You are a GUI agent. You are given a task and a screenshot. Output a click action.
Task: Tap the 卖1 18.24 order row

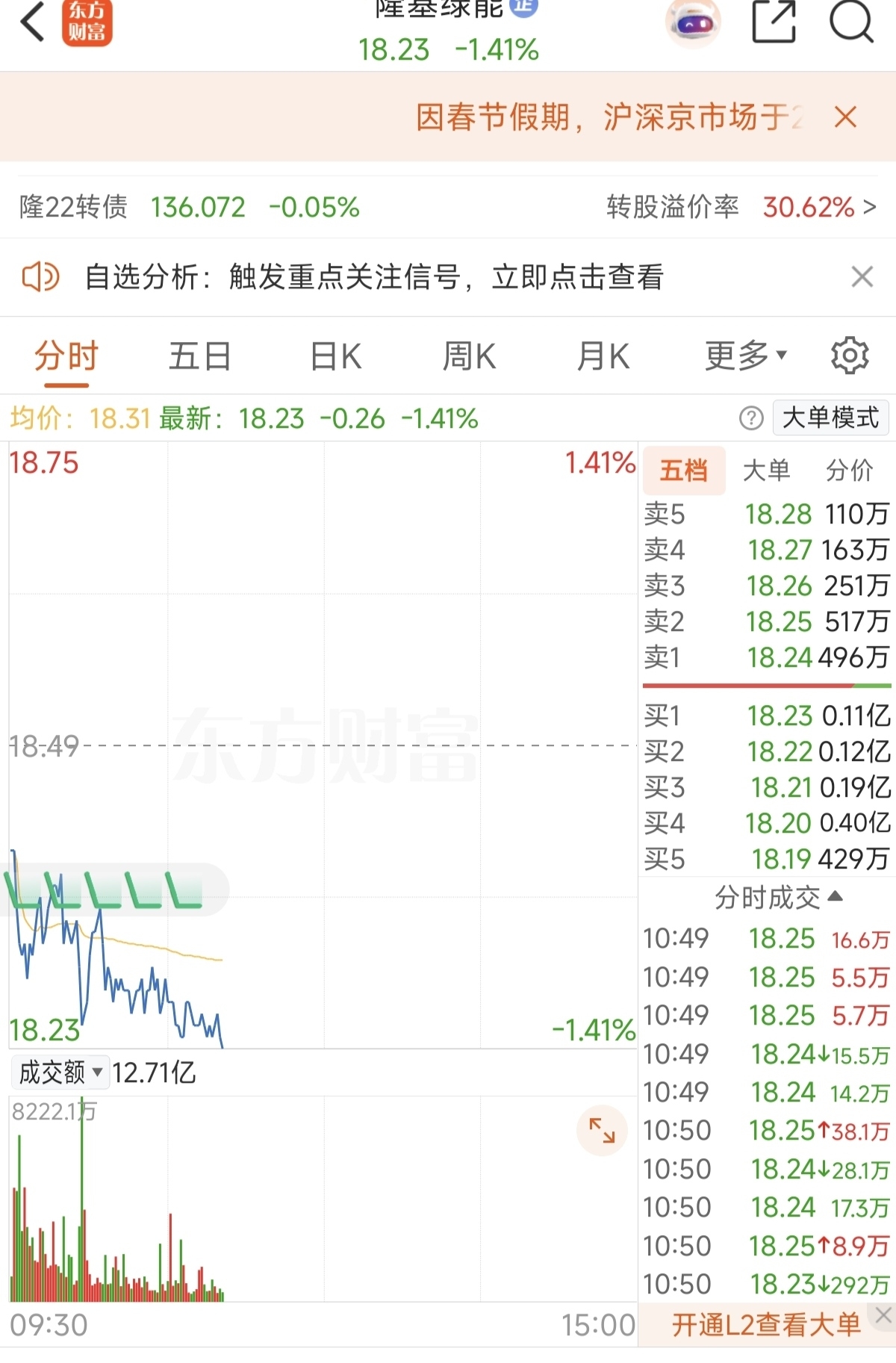766,657
